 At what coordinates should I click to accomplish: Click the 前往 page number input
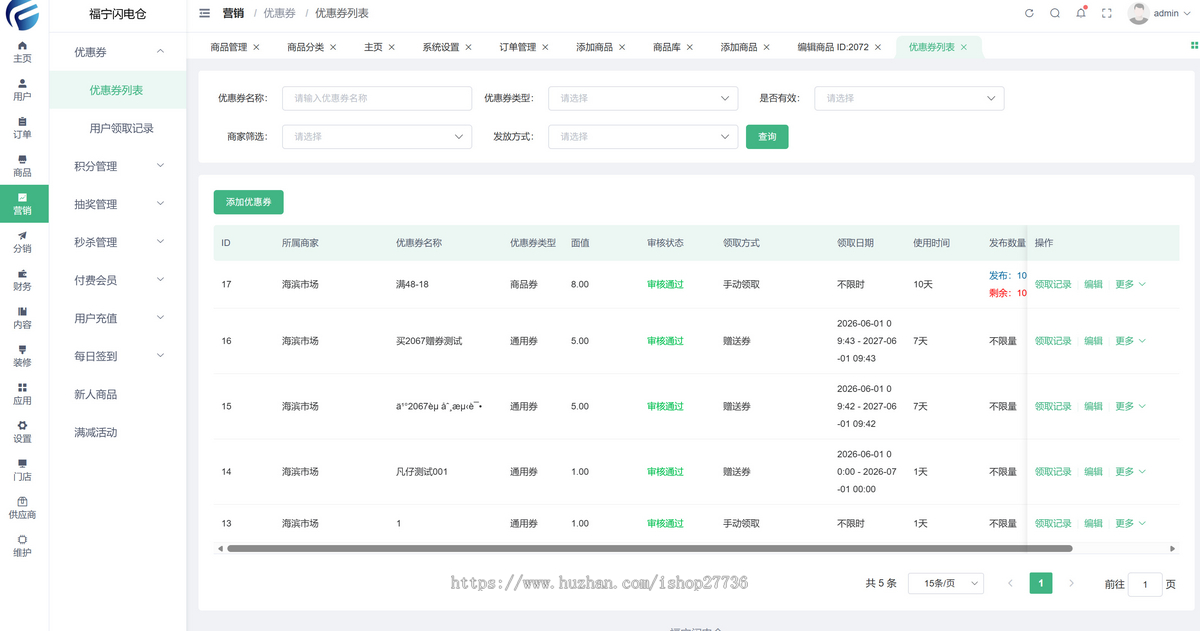tap(1145, 584)
